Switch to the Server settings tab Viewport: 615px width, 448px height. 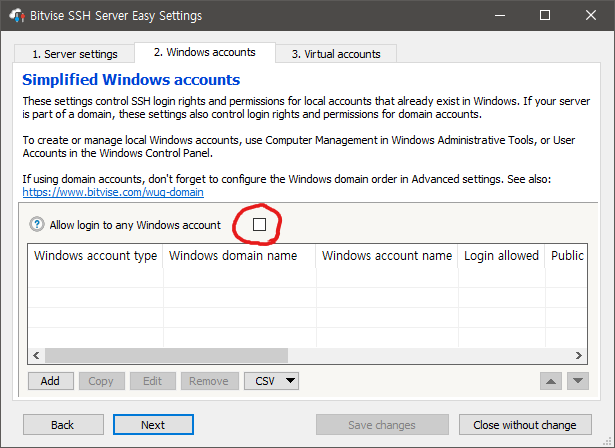[x=75, y=54]
